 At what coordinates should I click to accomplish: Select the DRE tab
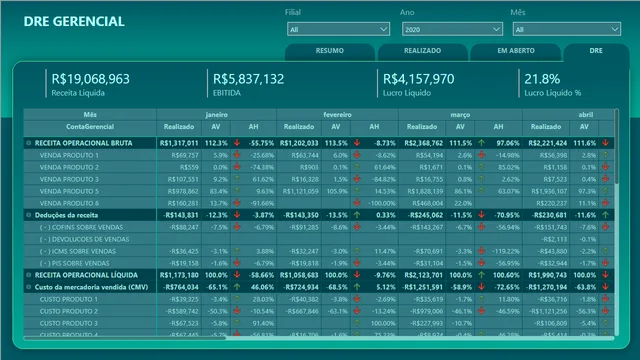coord(596,51)
